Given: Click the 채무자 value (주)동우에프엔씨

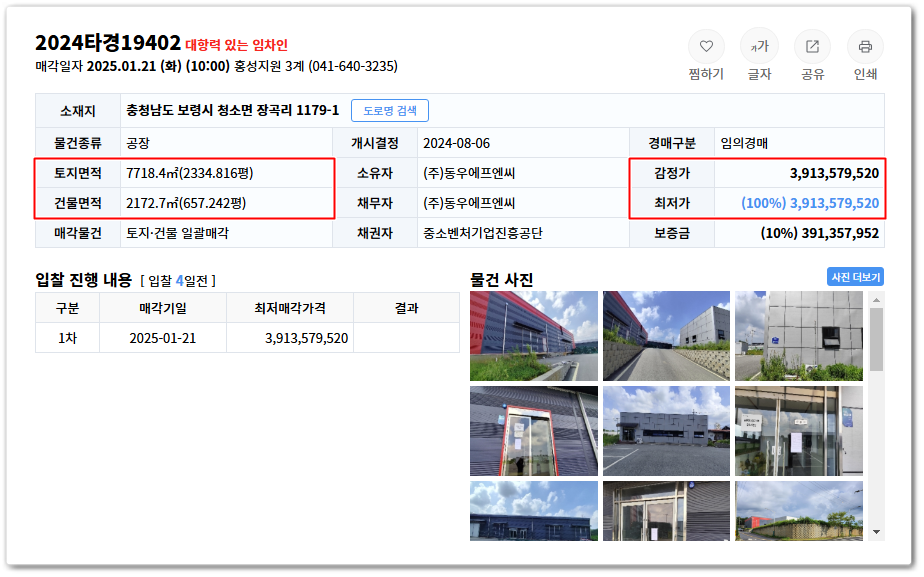Looking at the screenshot, I should [x=469, y=203].
